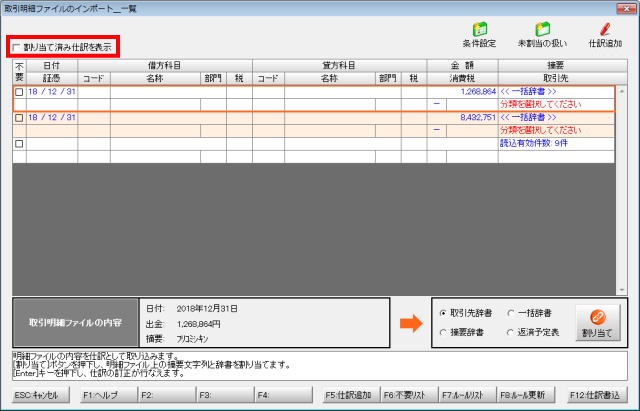Click F12:仕訳書込 button
The image size is (640, 411).
(x=598, y=395)
